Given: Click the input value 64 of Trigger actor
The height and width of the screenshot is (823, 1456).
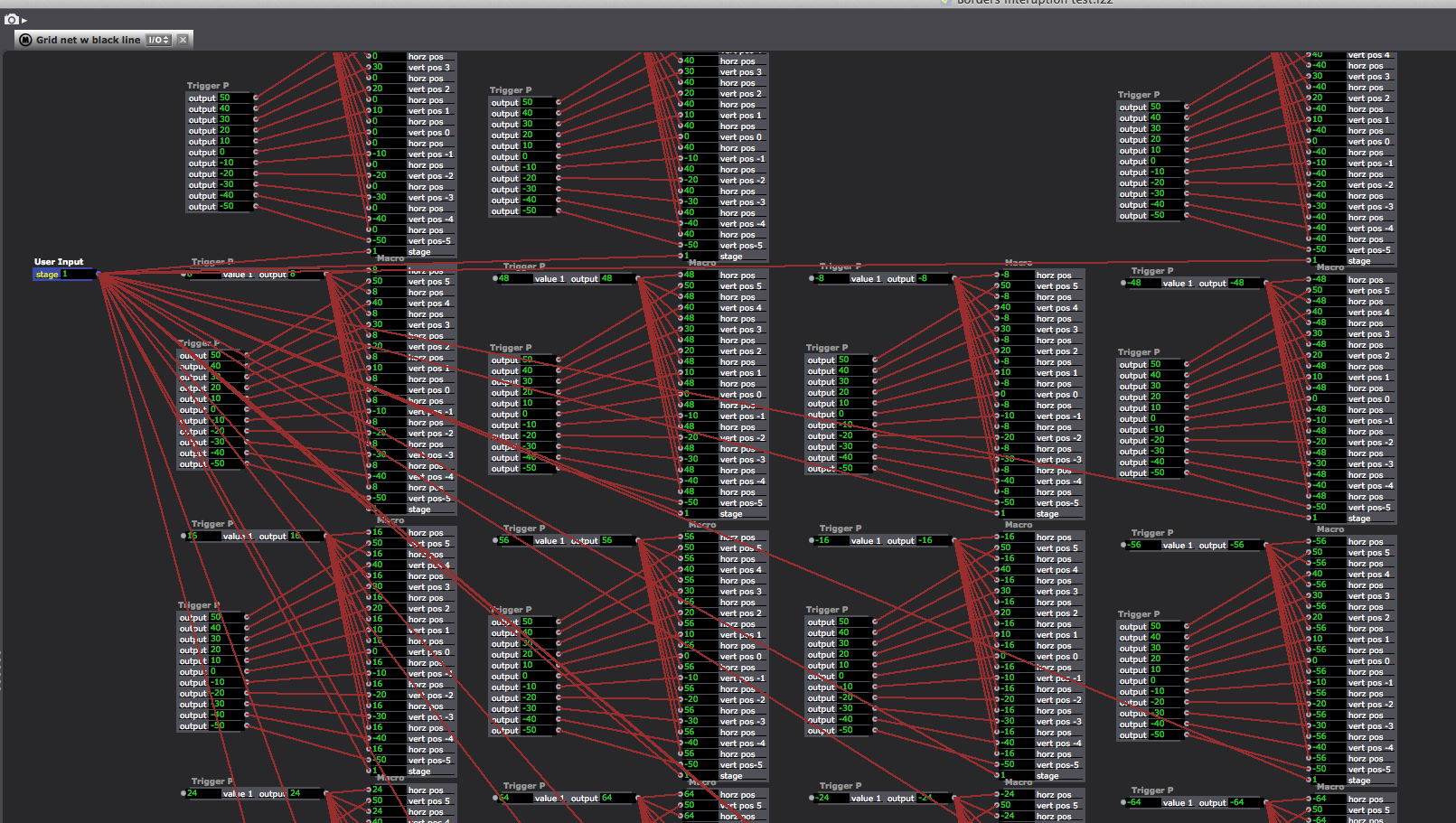Looking at the screenshot, I should (514, 798).
